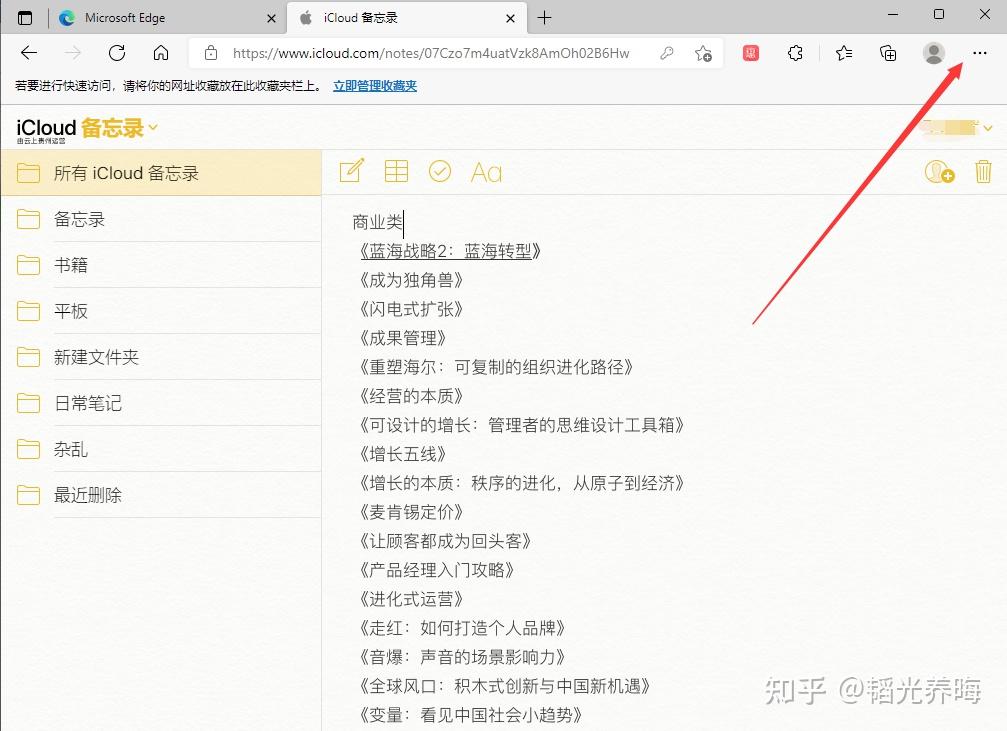Screen dimensions: 1007x731
Task: Add people to share this note
Action: coord(939,172)
